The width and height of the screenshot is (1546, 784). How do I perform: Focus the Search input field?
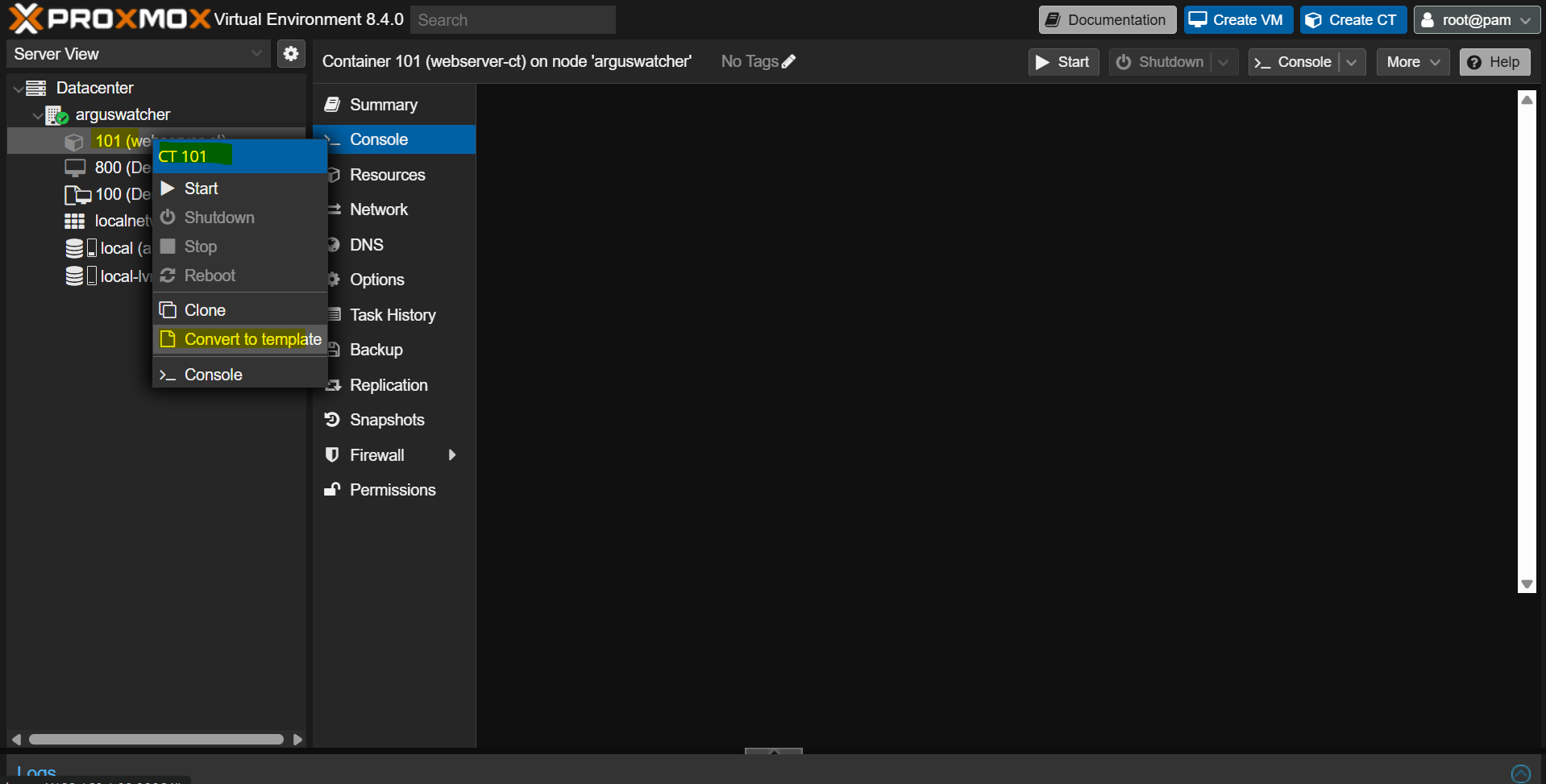513,20
